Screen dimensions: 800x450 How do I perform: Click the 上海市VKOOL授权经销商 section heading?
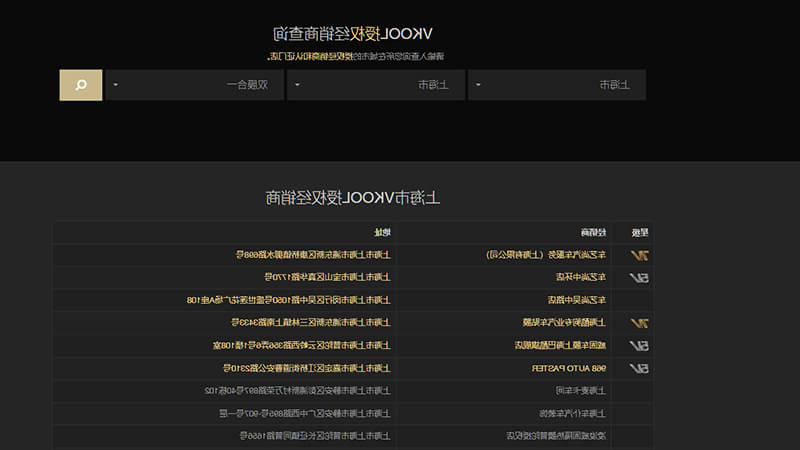tap(353, 197)
